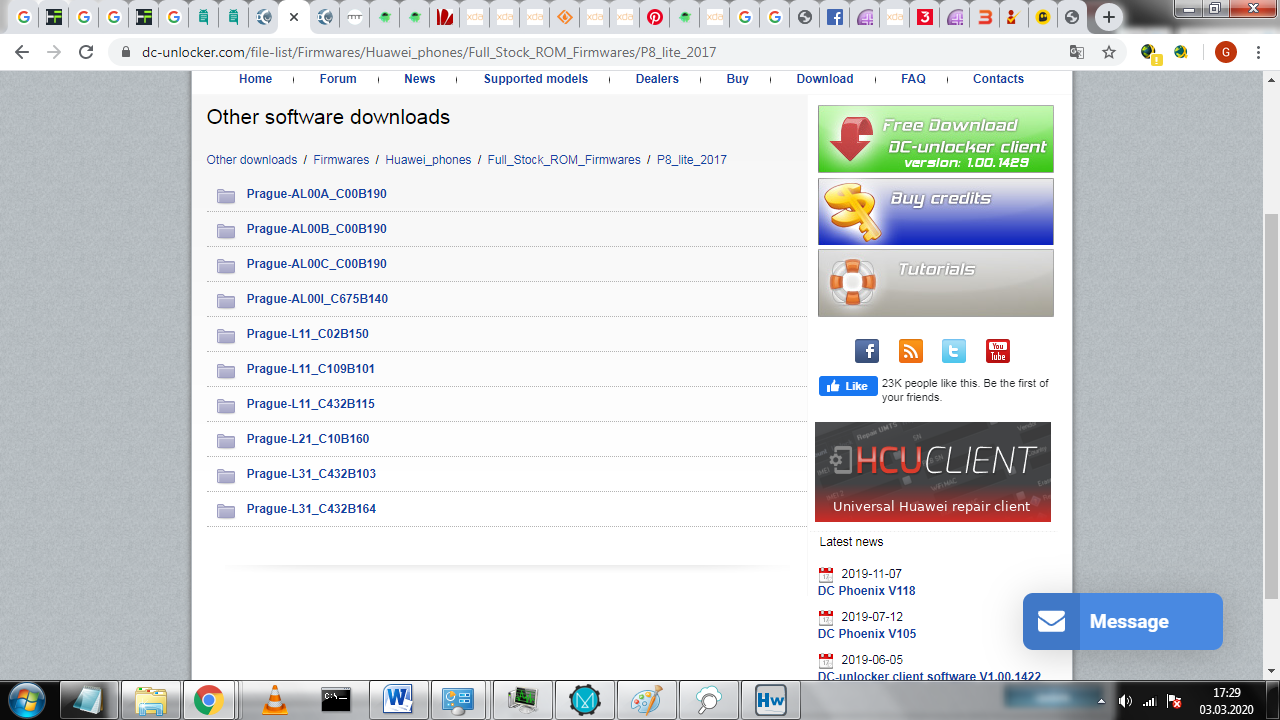
Task: Click the Buy credits banner
Action: coord(936,212)
